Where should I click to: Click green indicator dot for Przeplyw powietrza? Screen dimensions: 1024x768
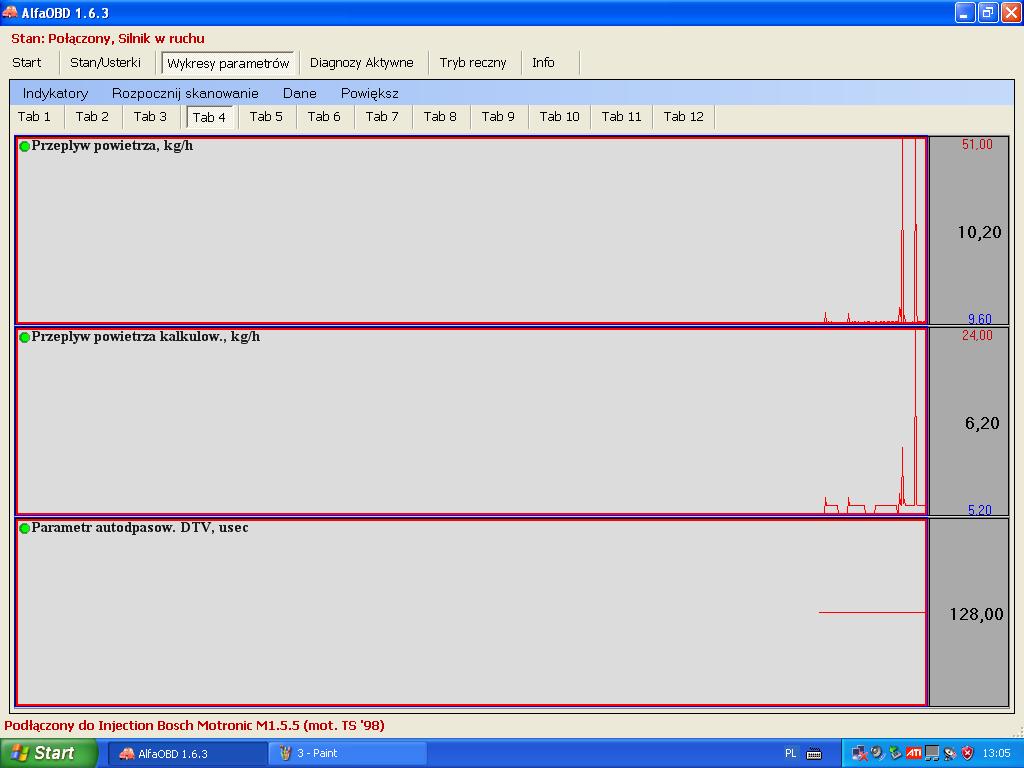pos(25,146)
